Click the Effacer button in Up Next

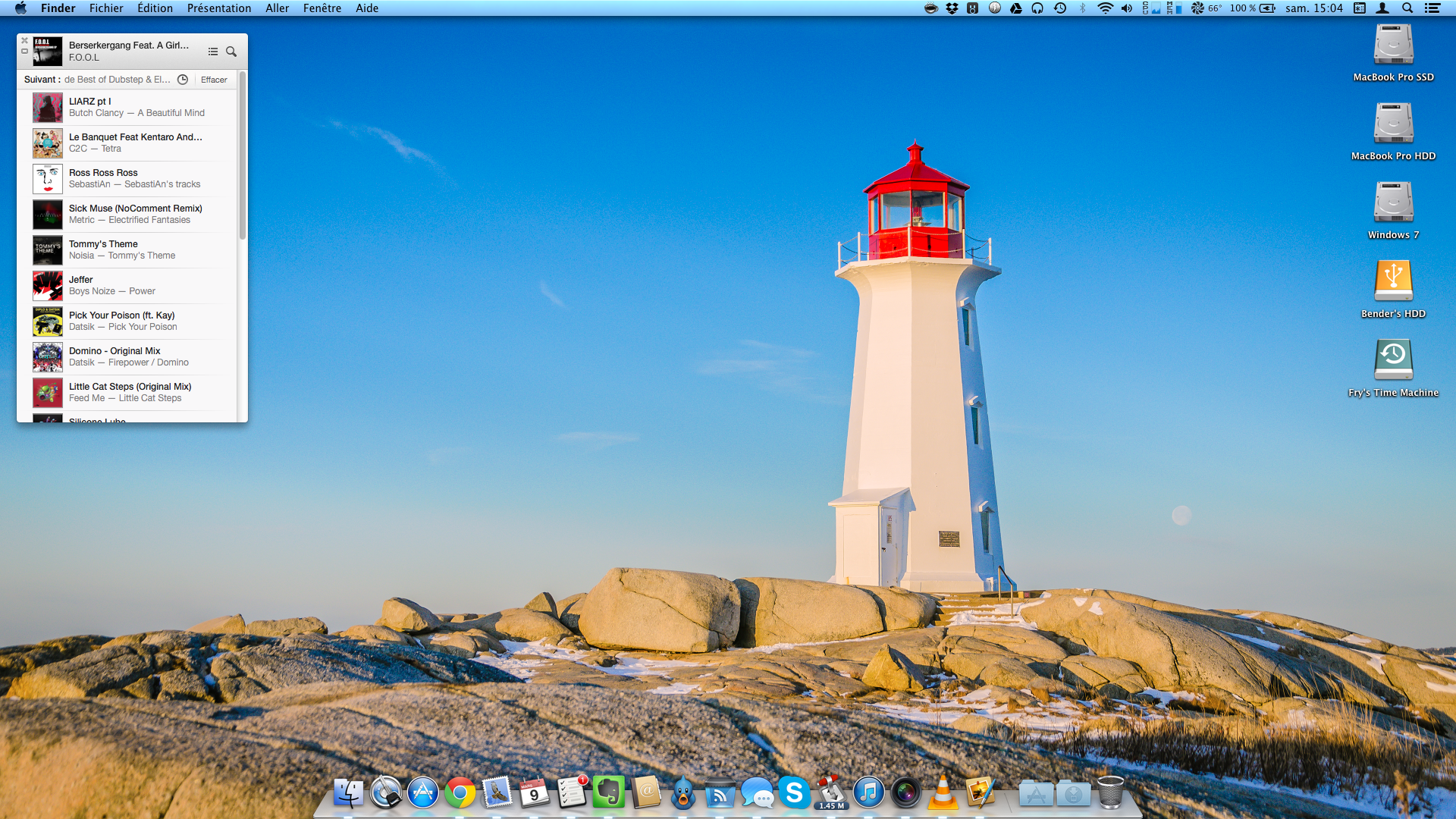point(214,80)
